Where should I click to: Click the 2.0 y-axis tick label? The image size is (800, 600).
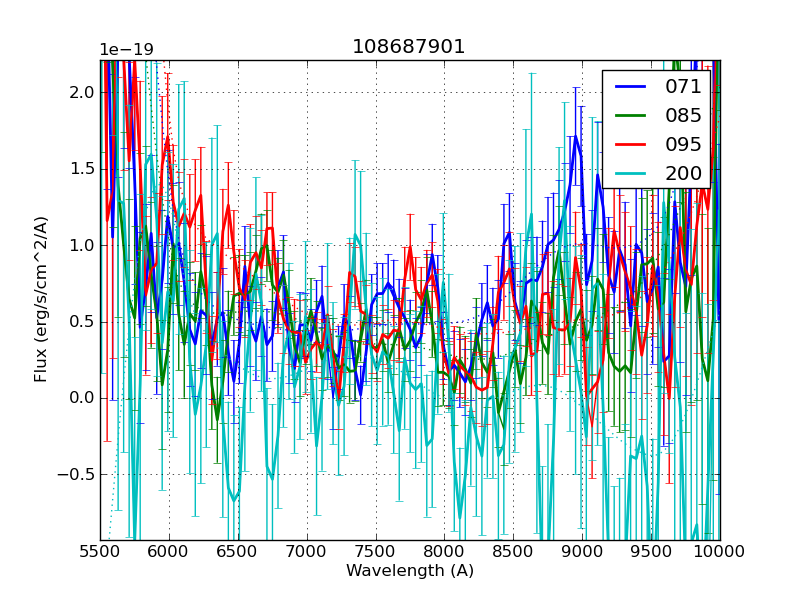[x=81, y=92]
